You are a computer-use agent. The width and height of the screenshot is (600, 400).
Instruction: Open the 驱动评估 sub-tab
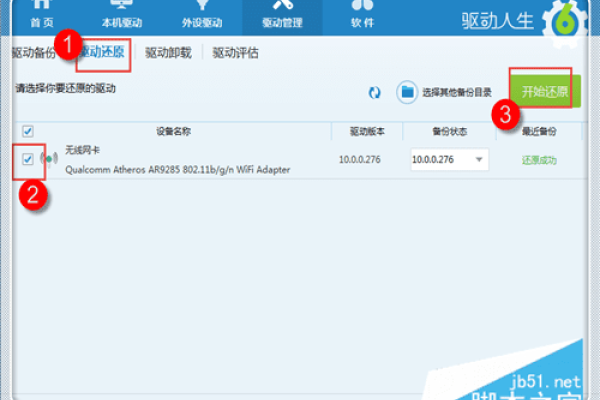235,53
